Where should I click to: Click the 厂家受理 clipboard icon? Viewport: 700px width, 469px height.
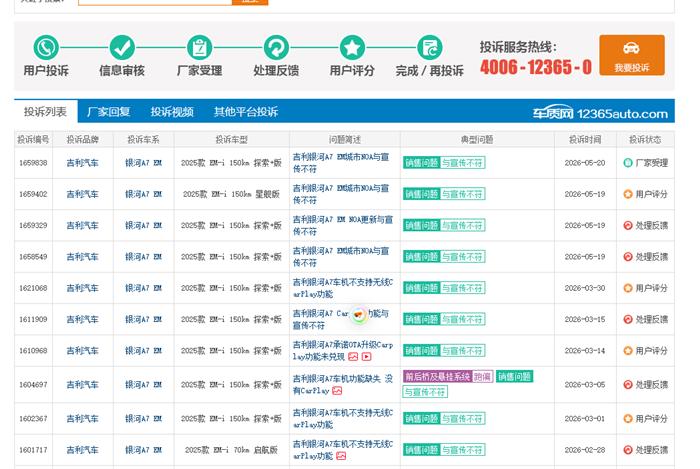click(200, 48)
